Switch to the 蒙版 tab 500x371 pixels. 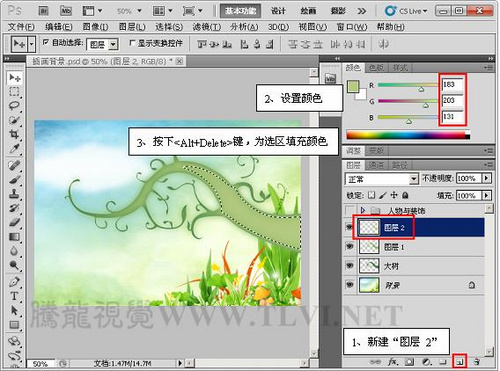(x=376, y=151)
